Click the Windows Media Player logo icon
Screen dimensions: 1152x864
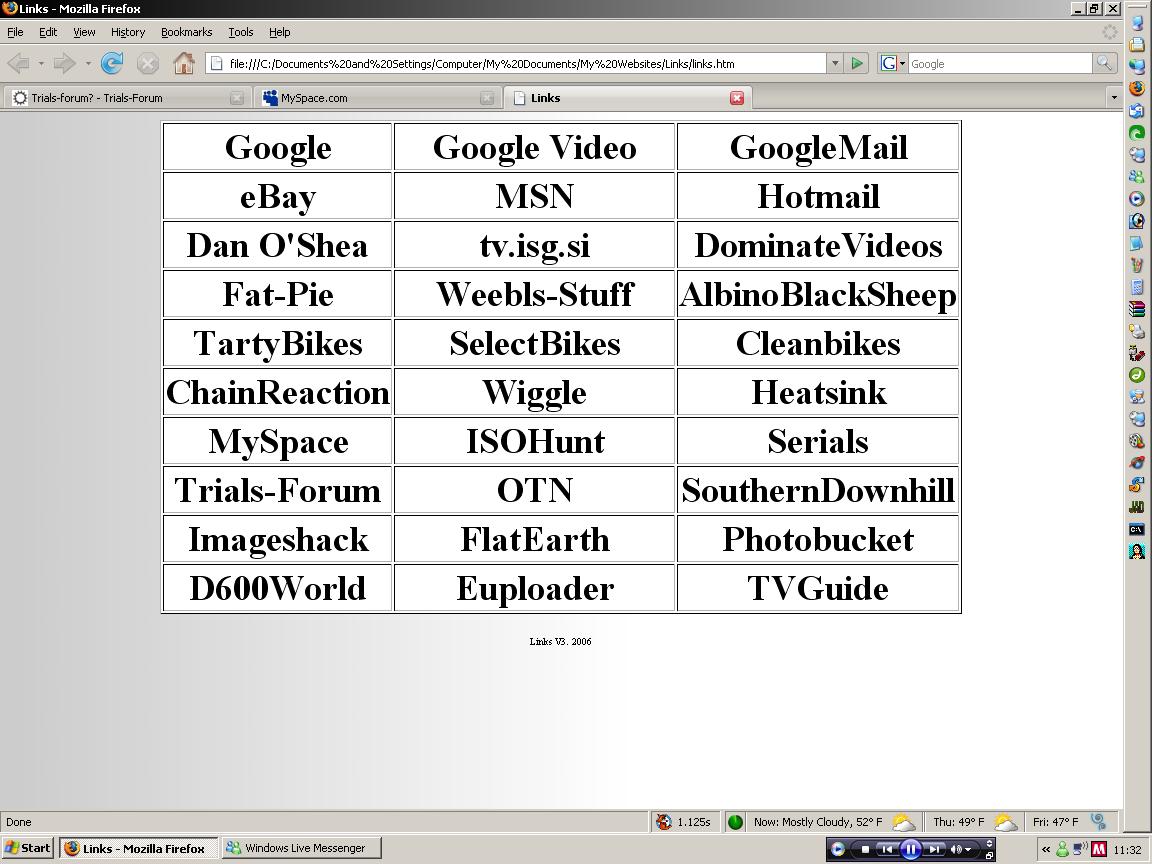point(837,850)
